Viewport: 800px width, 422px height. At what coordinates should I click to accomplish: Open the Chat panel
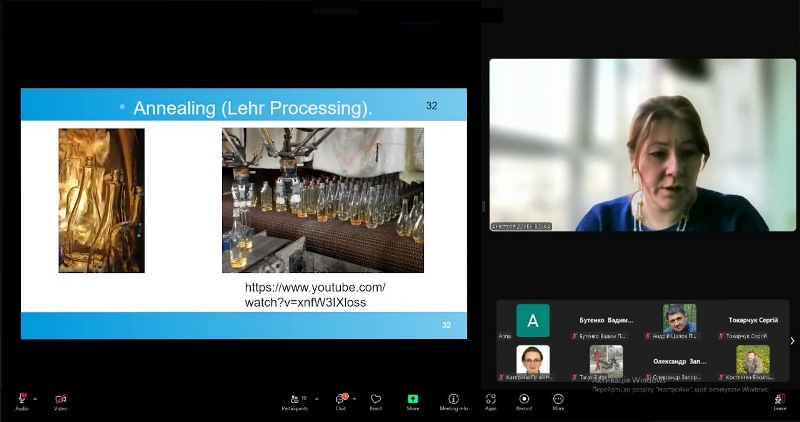(341, 402)
